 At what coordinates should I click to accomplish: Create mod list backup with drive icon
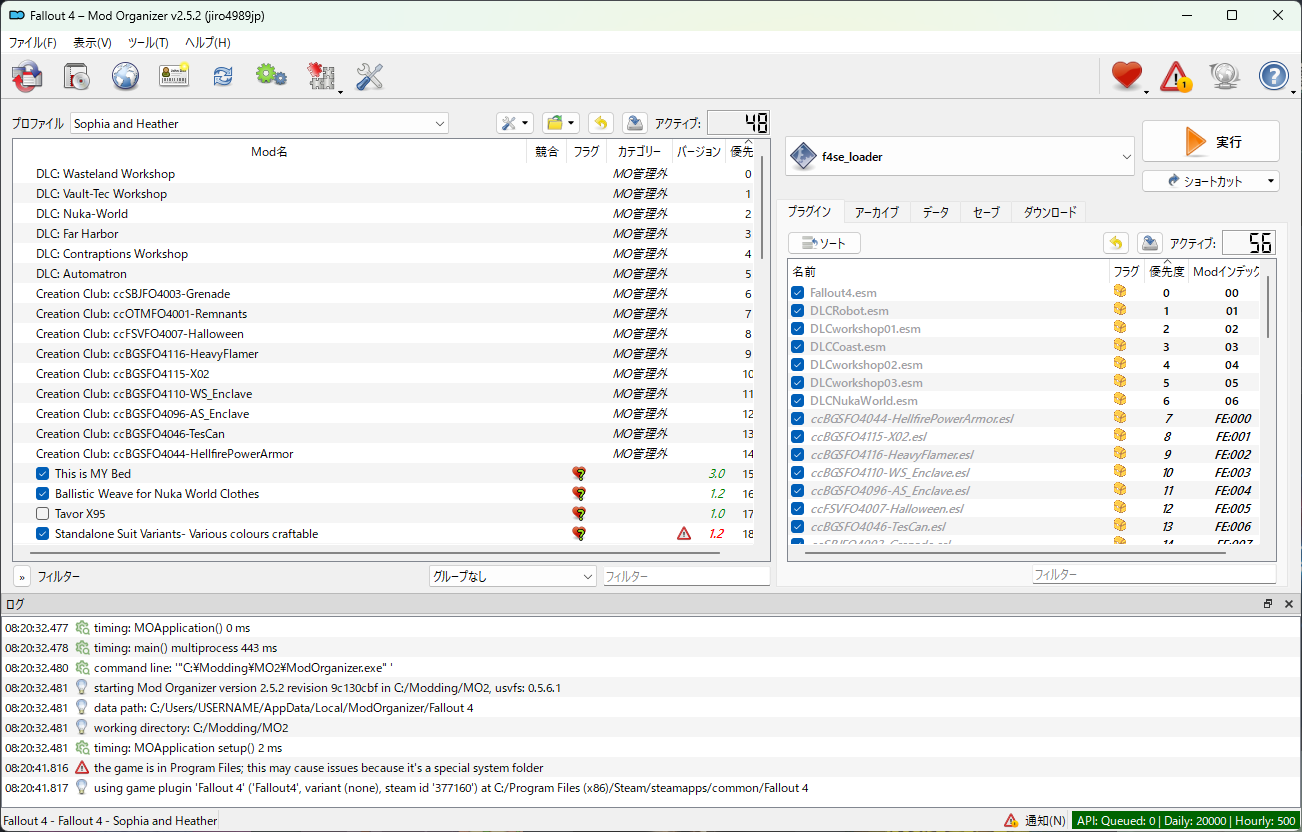point(634,123)
